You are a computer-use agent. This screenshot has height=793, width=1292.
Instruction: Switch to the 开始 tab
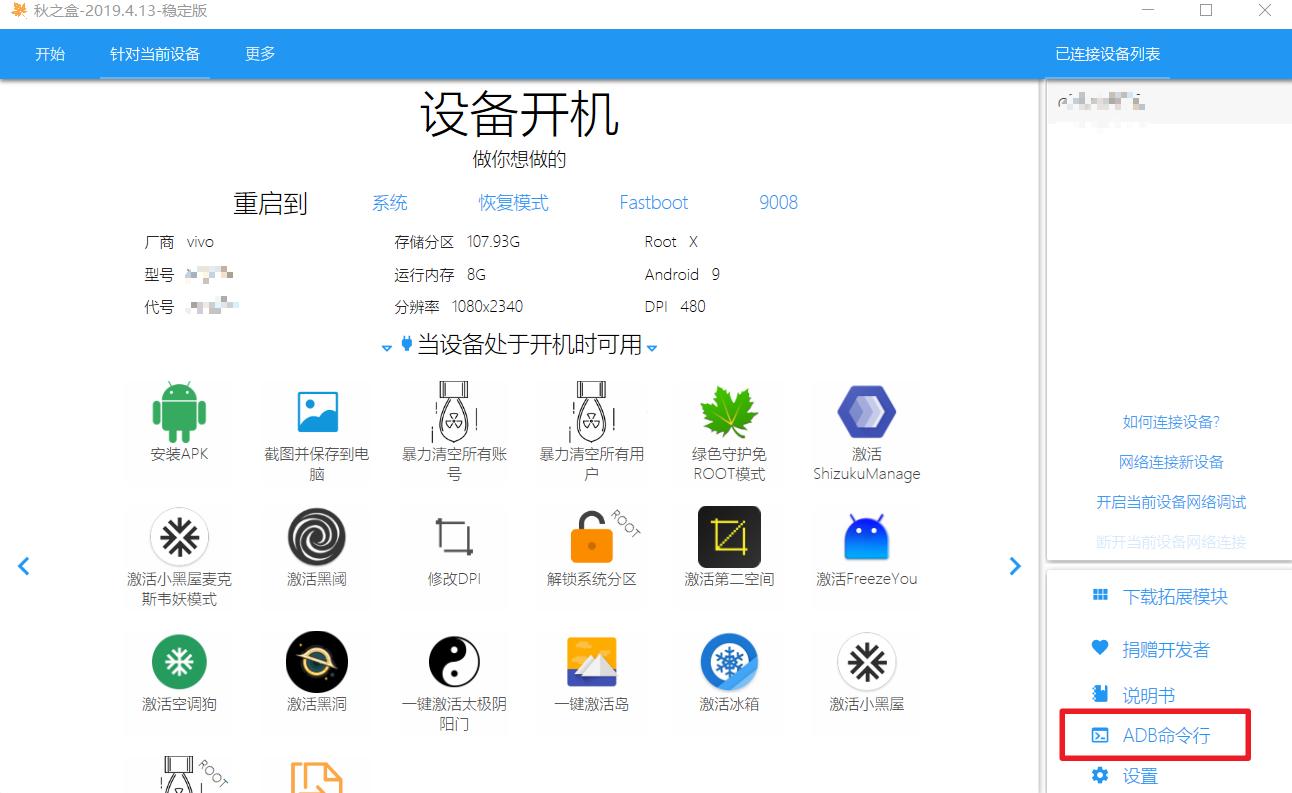pyautogui.click(x=49, y=54)
